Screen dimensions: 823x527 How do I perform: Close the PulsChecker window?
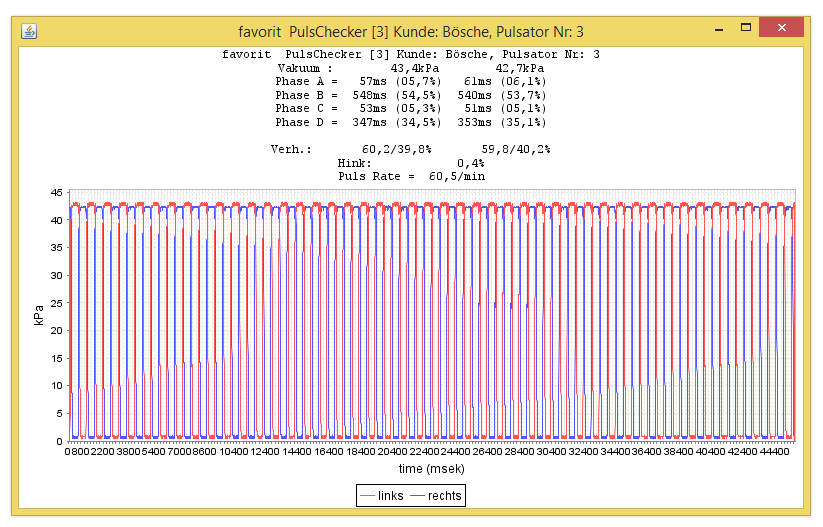[x=782, y=27]
